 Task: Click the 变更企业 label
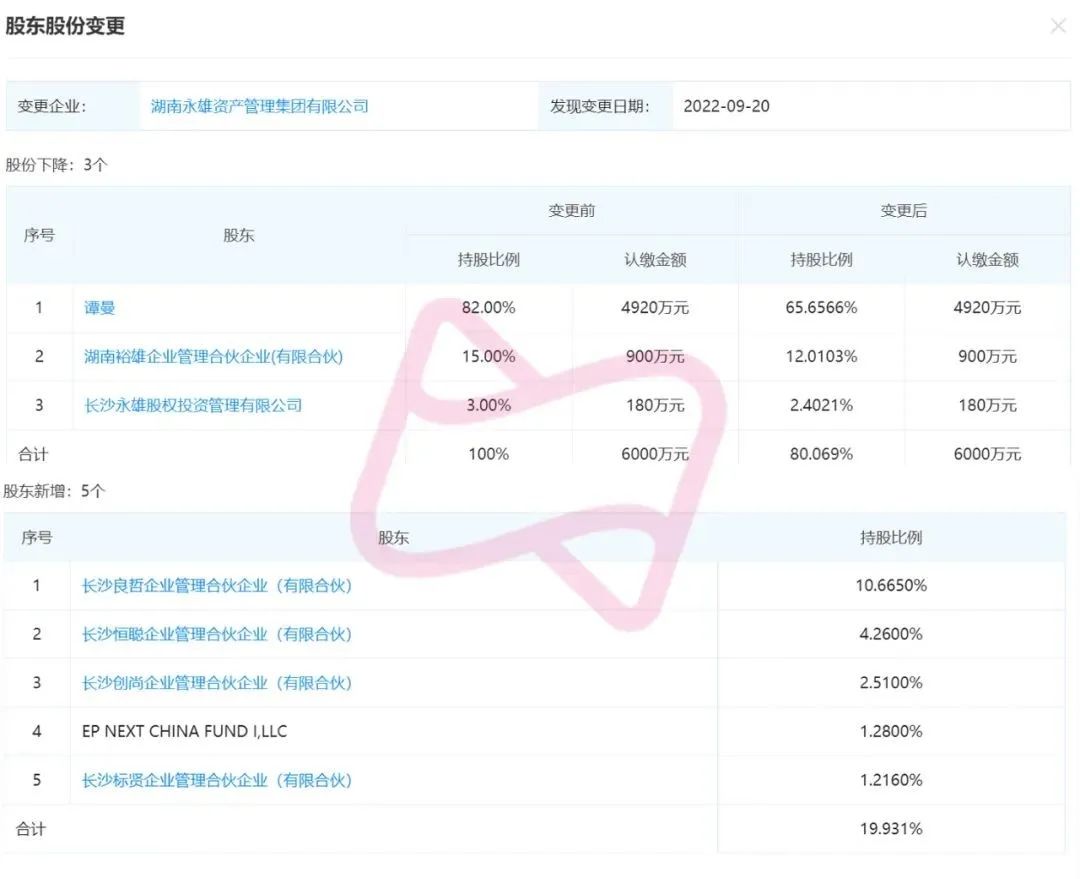click(52, 106)
